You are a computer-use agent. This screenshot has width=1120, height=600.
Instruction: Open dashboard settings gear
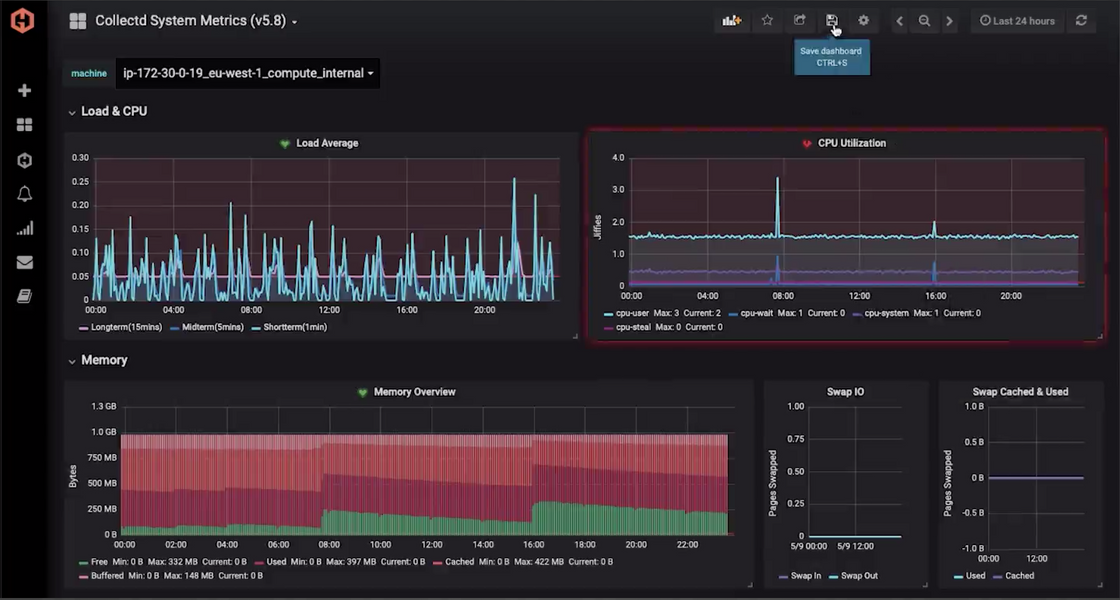[864, 21]
